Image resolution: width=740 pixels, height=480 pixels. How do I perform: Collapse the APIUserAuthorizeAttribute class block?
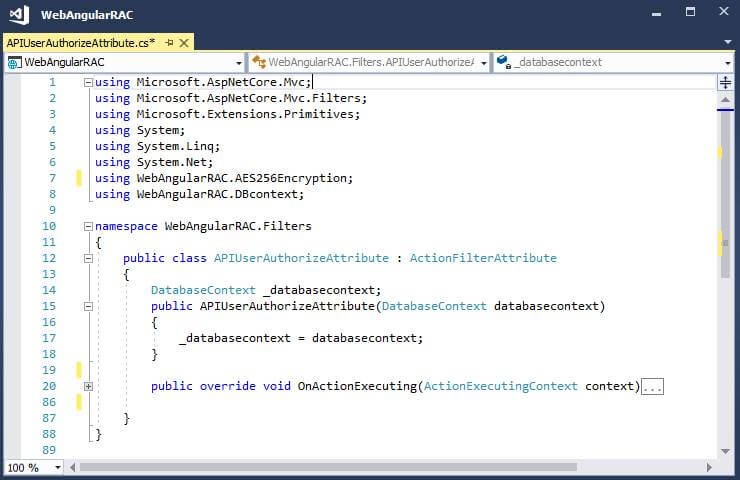pos(88,258)
